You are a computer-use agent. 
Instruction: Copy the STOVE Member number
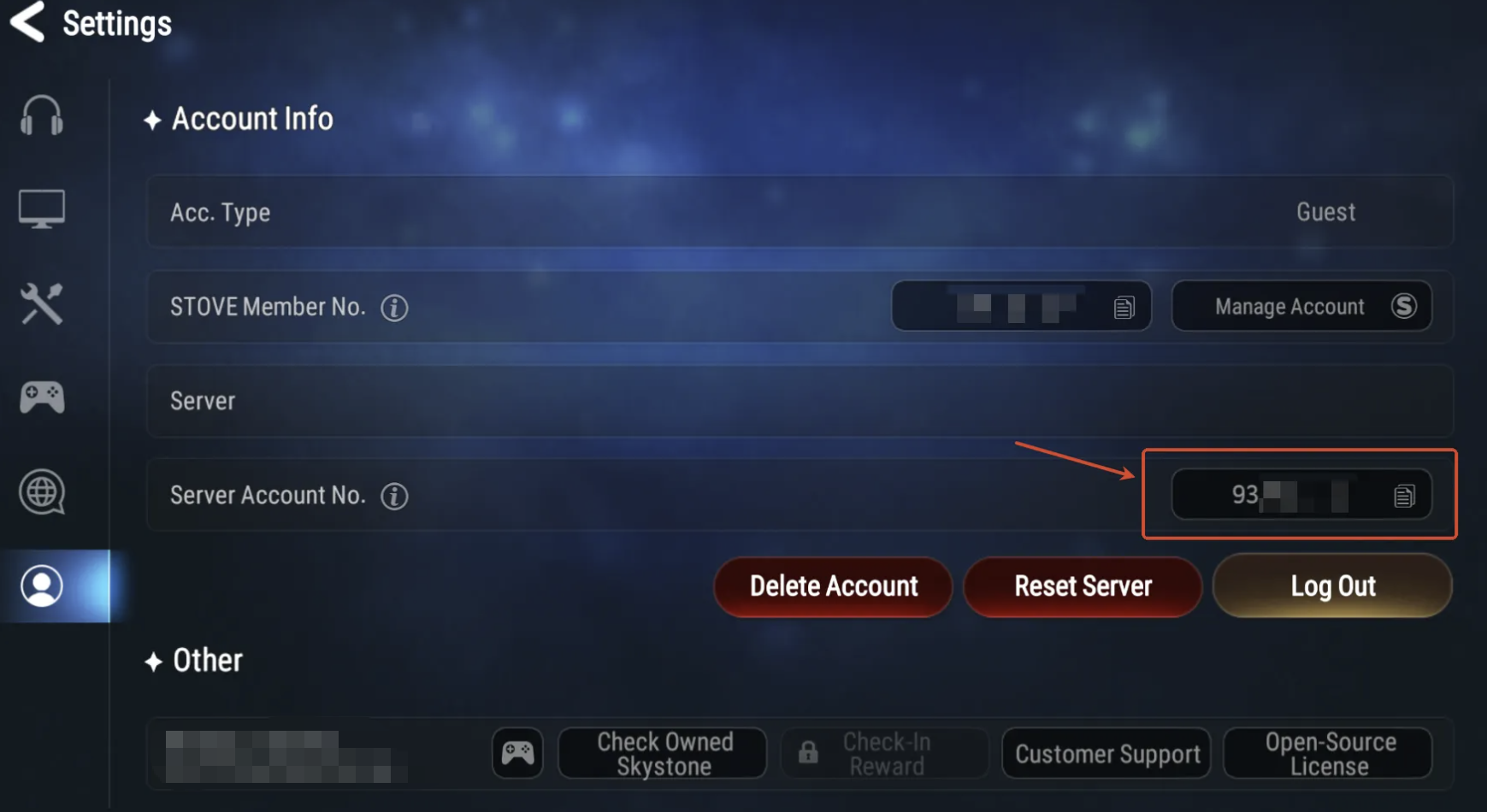pyautogui.click(x=1124, y=307)
